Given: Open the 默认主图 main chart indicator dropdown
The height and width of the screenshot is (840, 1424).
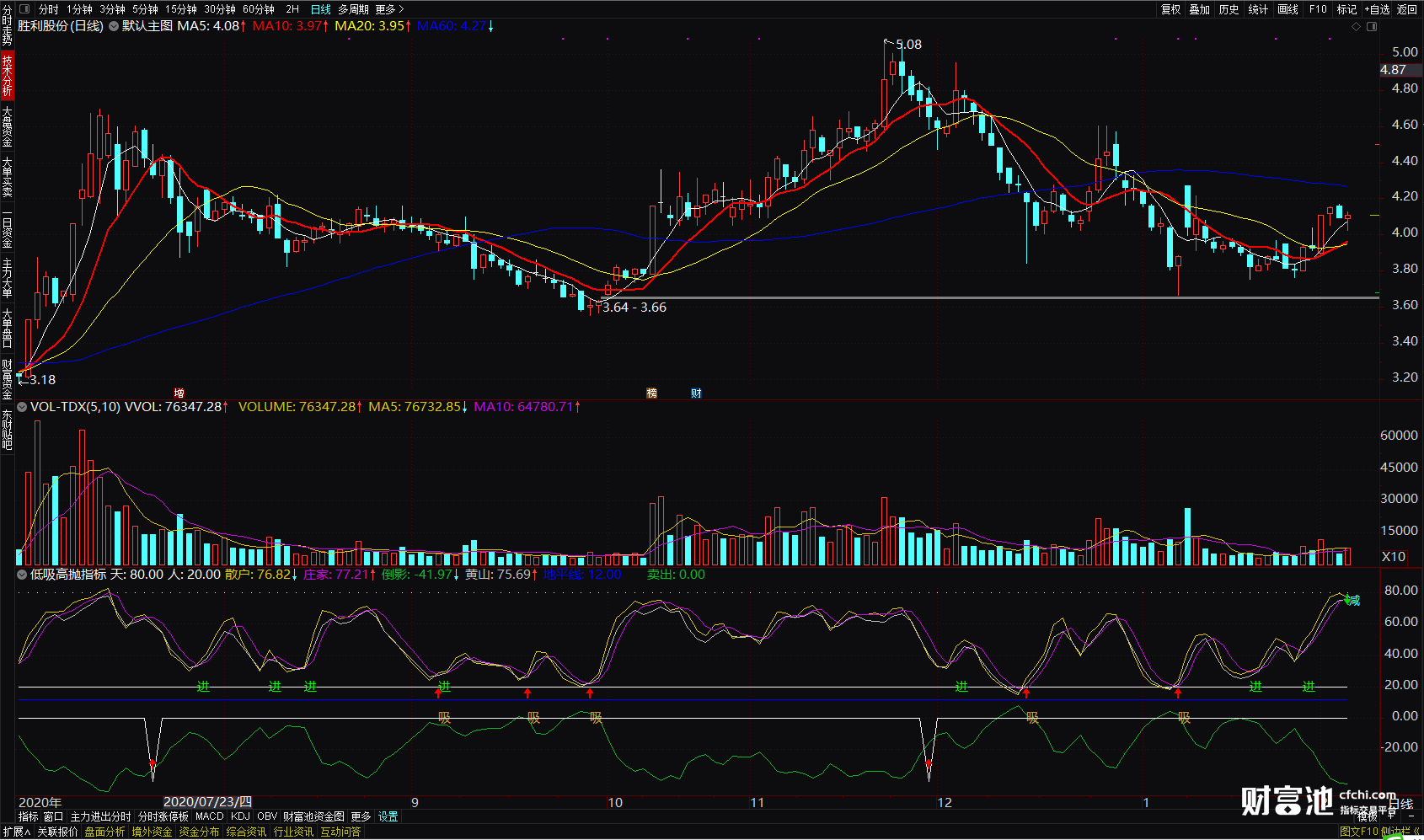Looking at the screenshot, I should tap(114, 26).
